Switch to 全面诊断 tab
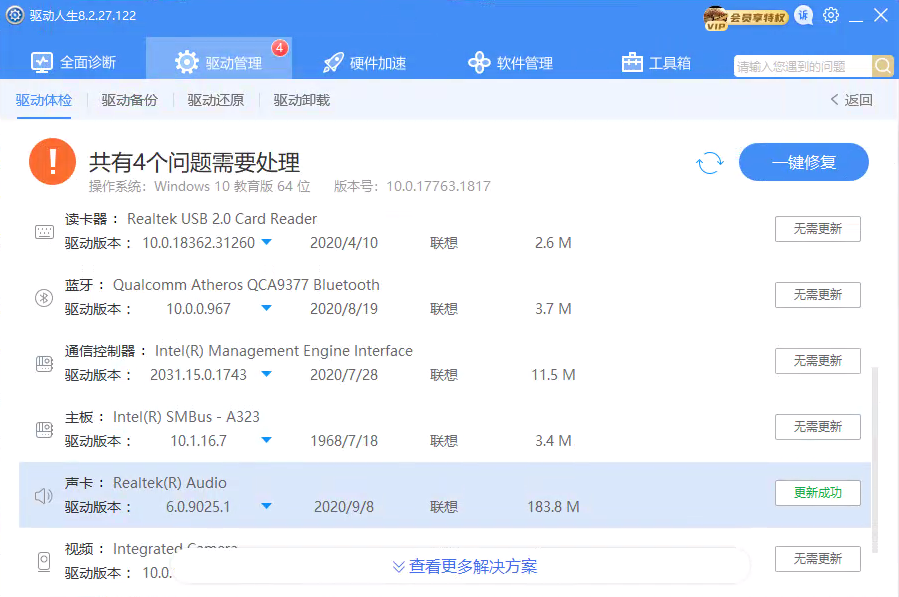The image size is (899, 597). 73,62
